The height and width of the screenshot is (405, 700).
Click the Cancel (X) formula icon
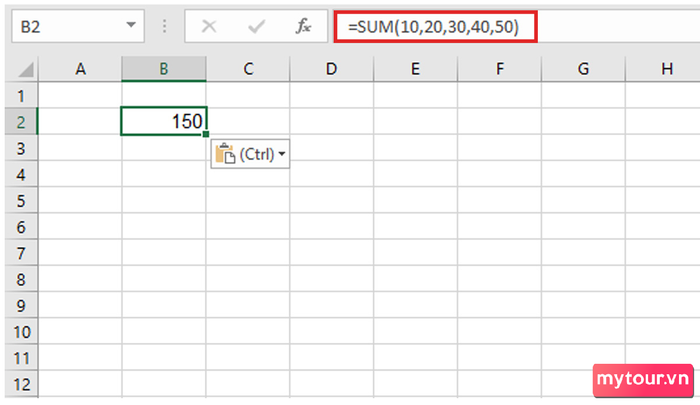pos(209,26)
